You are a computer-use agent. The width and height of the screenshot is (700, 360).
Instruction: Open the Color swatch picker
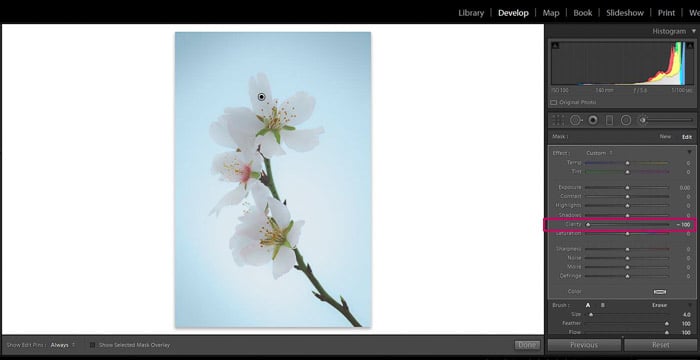(660, 292)
